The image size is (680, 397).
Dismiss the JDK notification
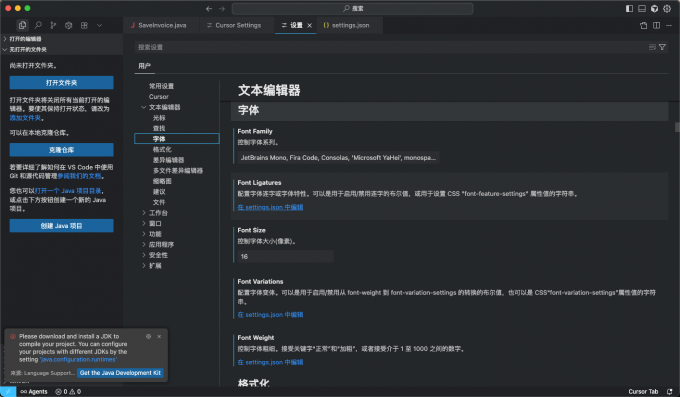159,336
